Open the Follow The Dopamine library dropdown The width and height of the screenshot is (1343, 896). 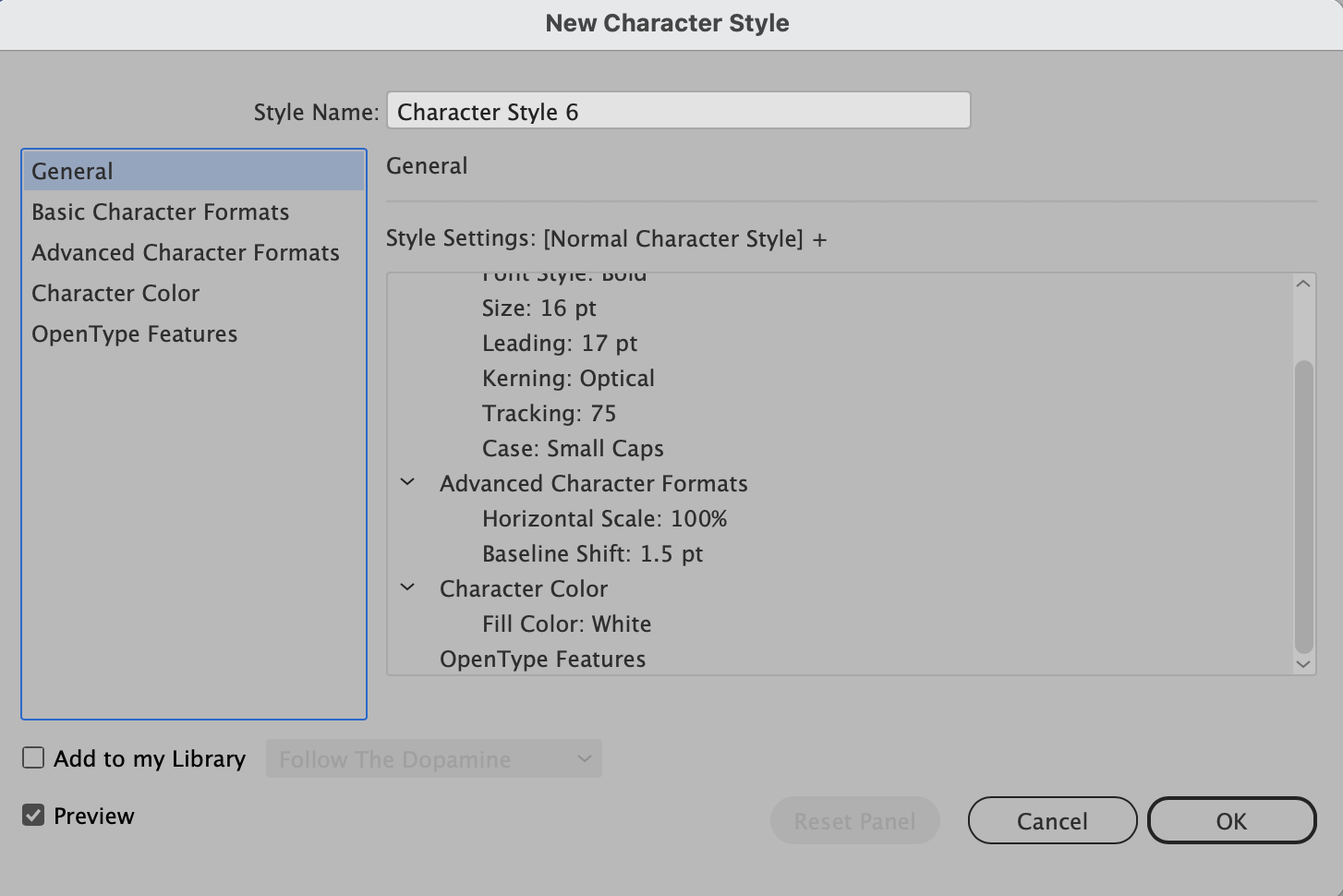click(x=434, y=758)
